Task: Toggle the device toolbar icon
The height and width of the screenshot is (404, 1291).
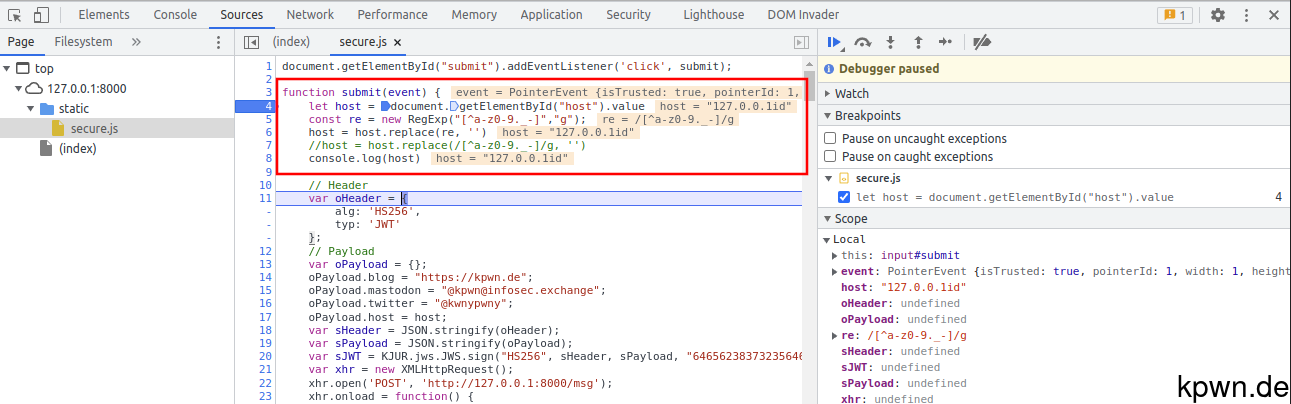Action: (42, 15)
